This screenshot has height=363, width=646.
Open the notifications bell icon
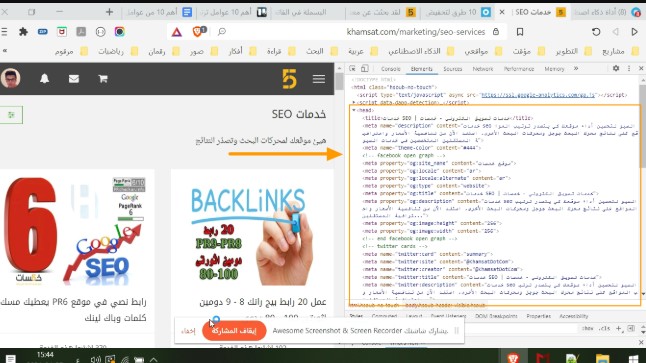[x=44, y=79]
